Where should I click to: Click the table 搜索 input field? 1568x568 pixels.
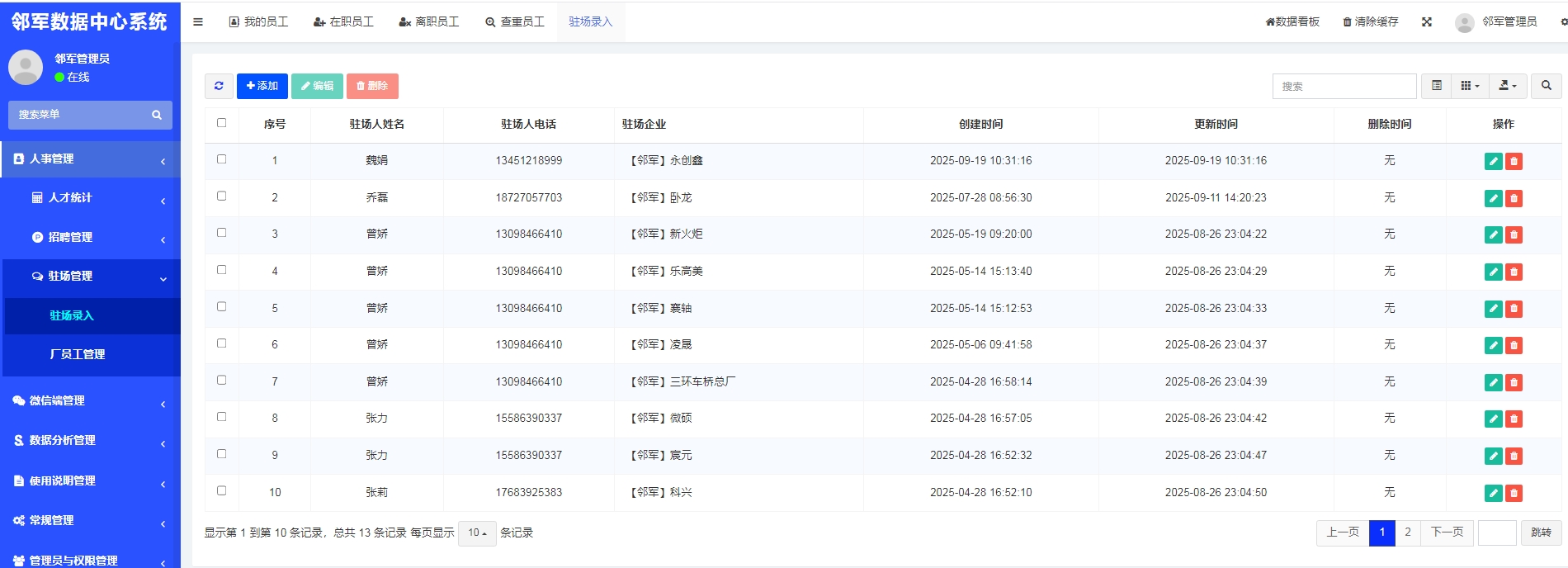coord(1344,86)
